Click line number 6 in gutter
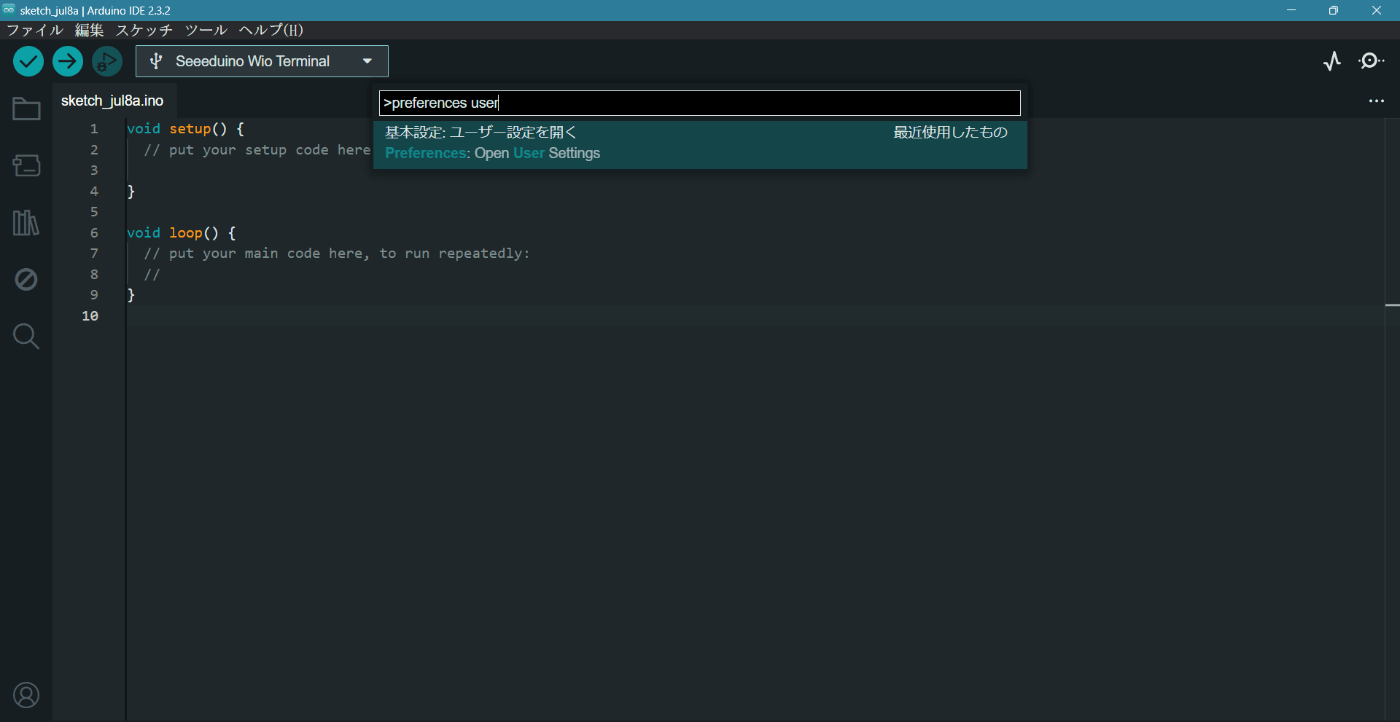The width and height of the screenshot is (1400, 722). (94, 233)
